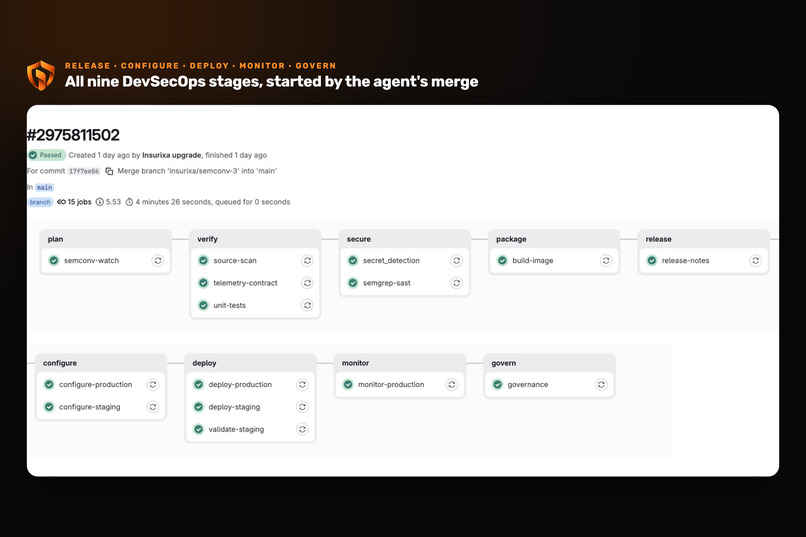806x537 pixels.
Task: Click the unit-tests job name
Action: (230, 305)
